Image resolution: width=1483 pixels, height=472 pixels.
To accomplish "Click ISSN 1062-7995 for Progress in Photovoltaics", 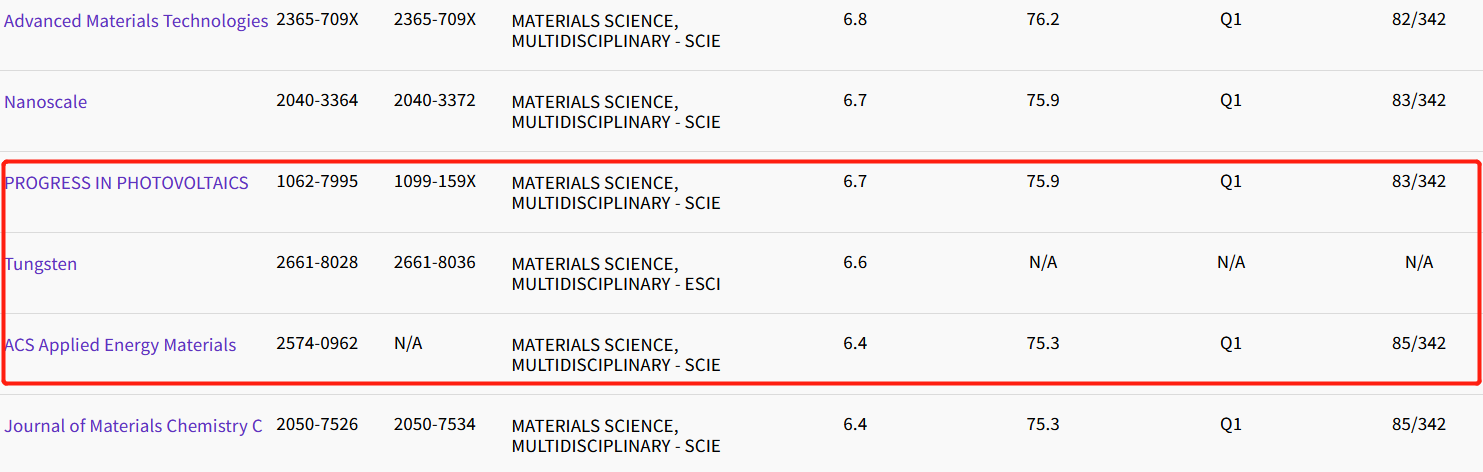I will click(317, 182).
